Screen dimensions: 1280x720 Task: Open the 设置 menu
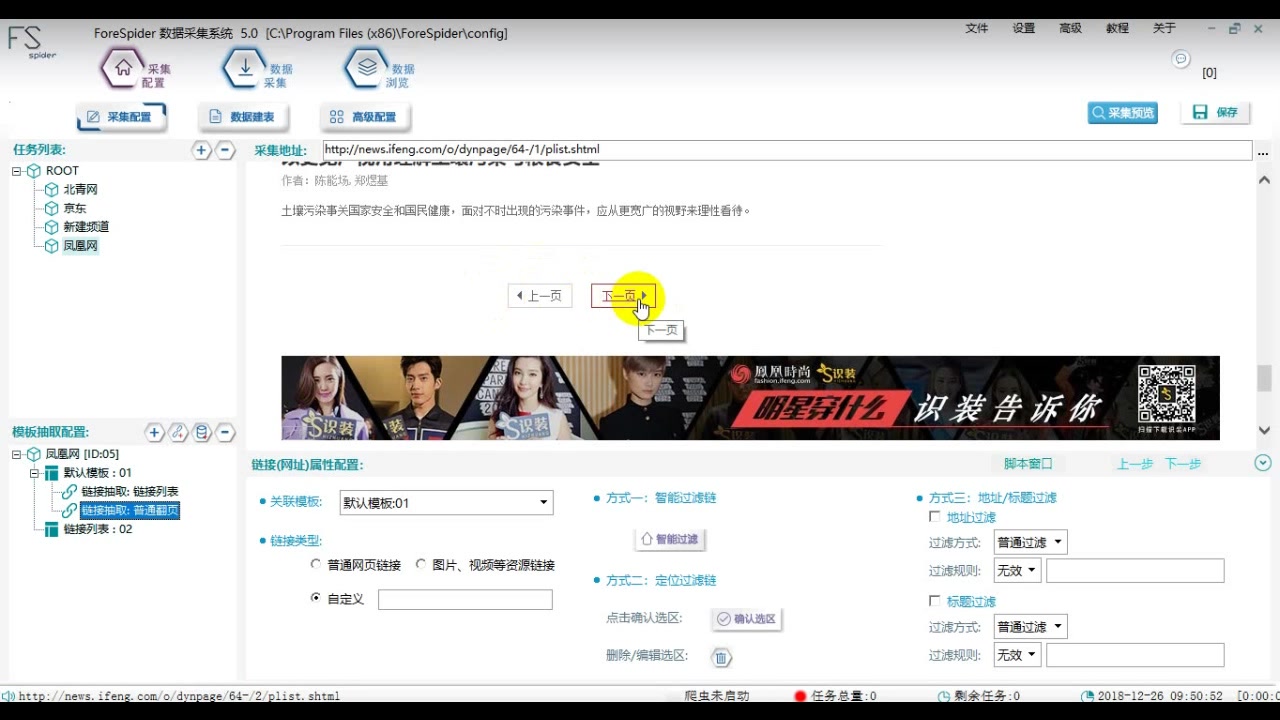click(1023, 28)
